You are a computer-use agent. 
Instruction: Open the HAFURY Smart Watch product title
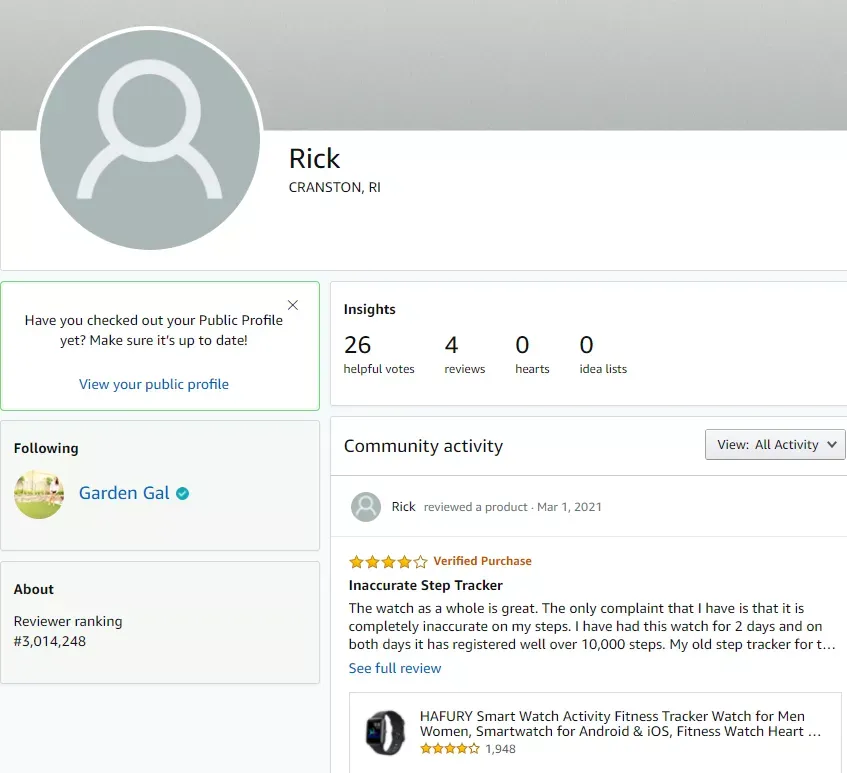620,723
